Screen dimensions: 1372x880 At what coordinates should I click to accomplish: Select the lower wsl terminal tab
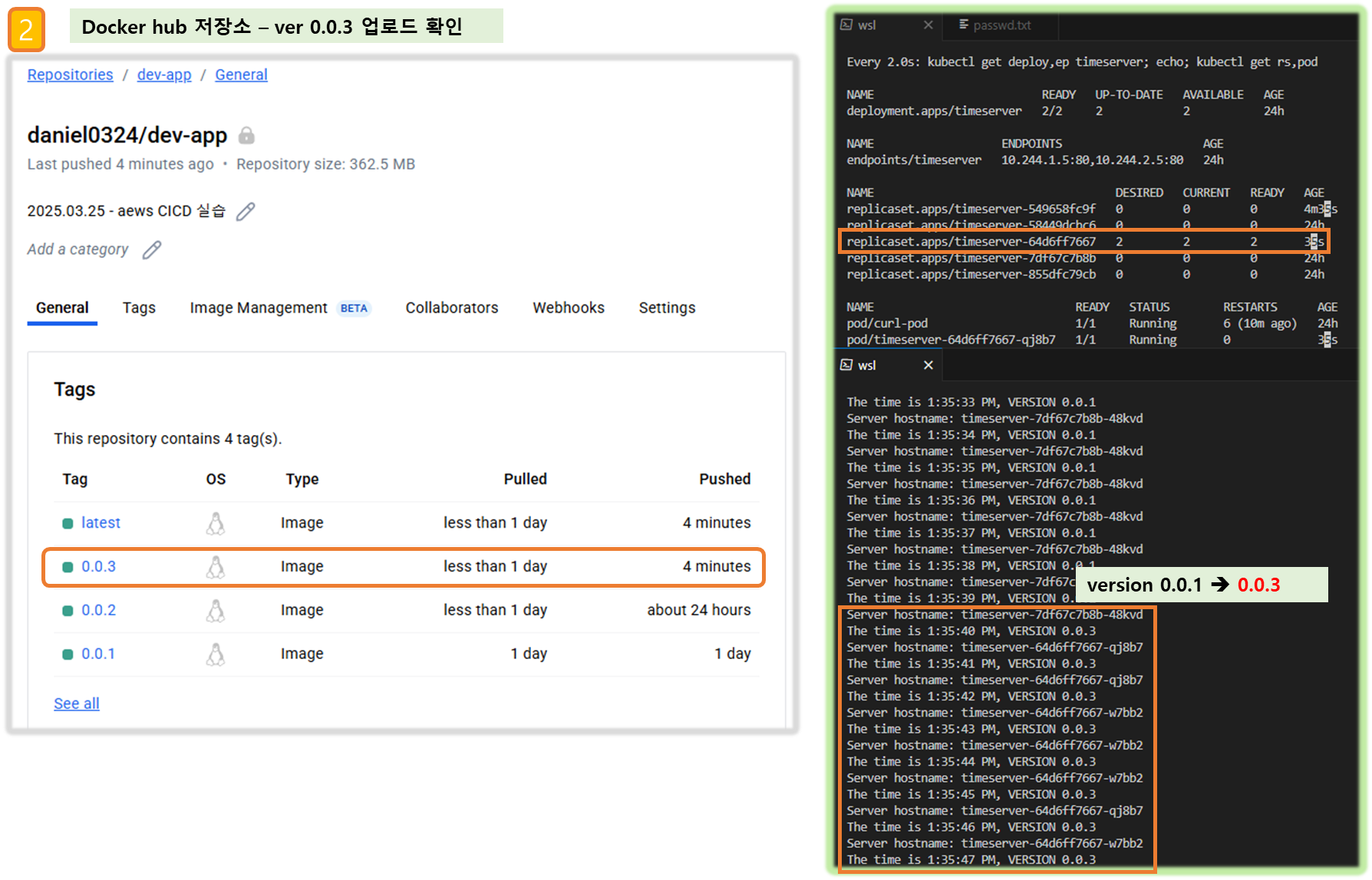tap(888, 365)
